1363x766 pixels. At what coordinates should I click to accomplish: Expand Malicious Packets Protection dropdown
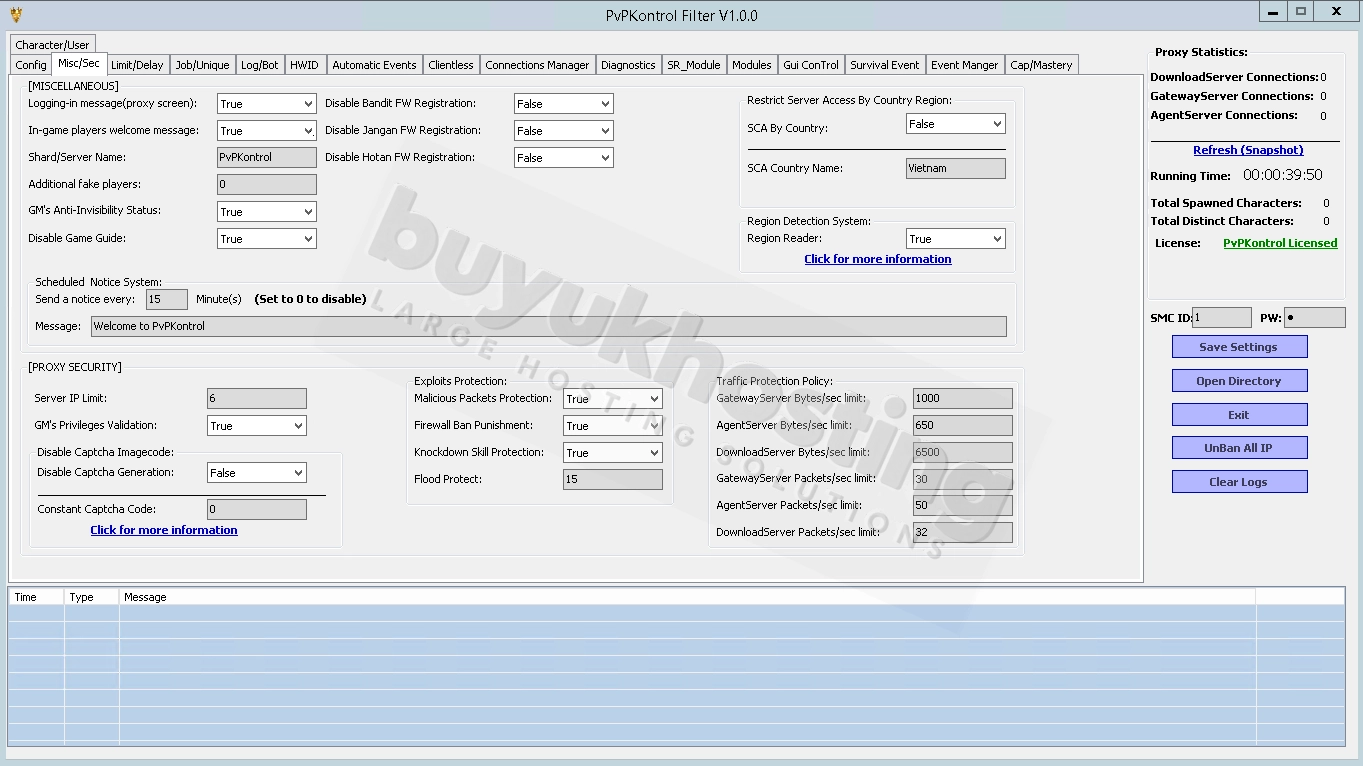(x=612, y=399)
